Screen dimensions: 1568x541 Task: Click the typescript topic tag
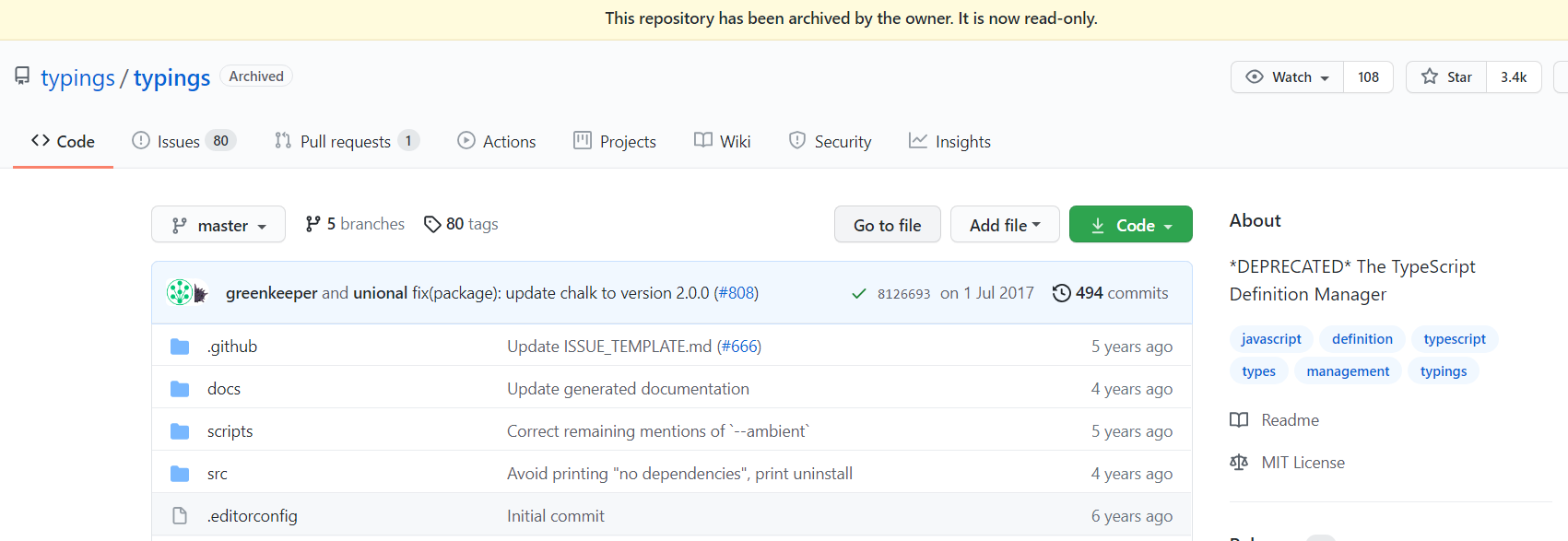tap(1454, 339)
